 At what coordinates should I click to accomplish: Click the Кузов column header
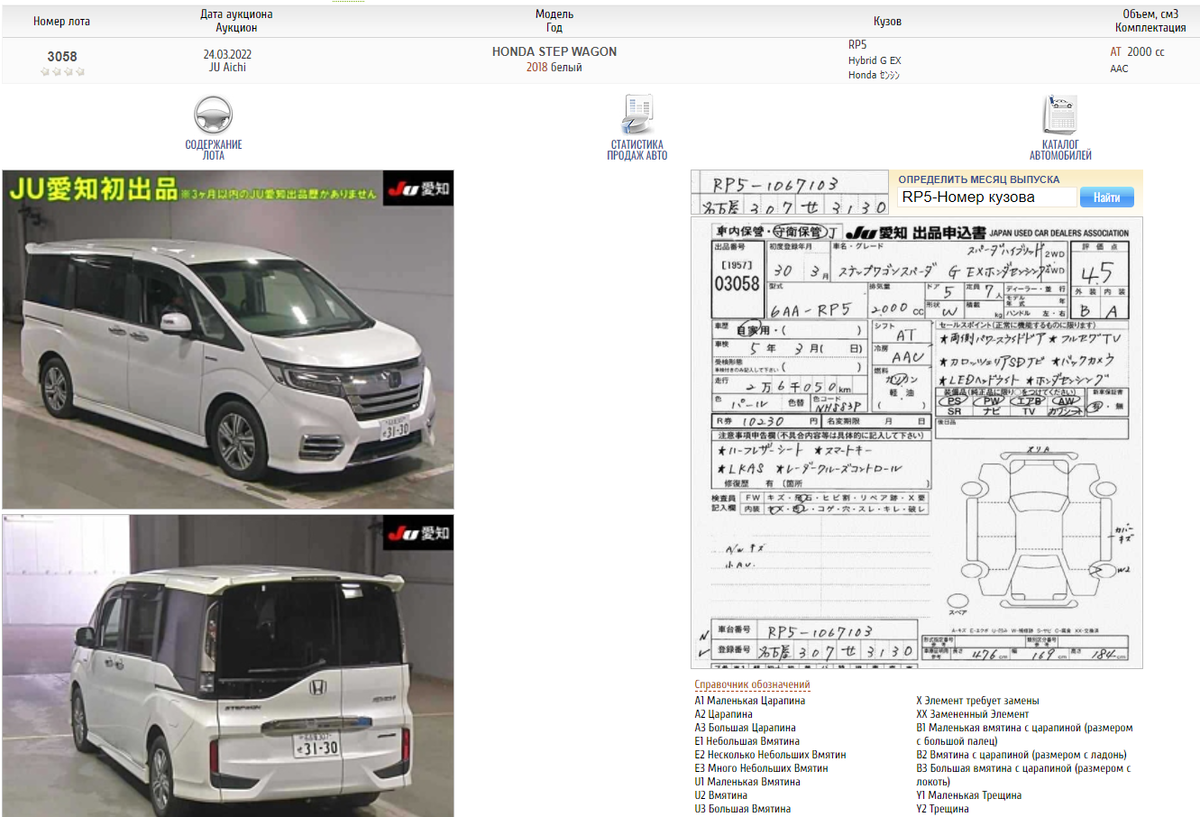click(887, 21)
